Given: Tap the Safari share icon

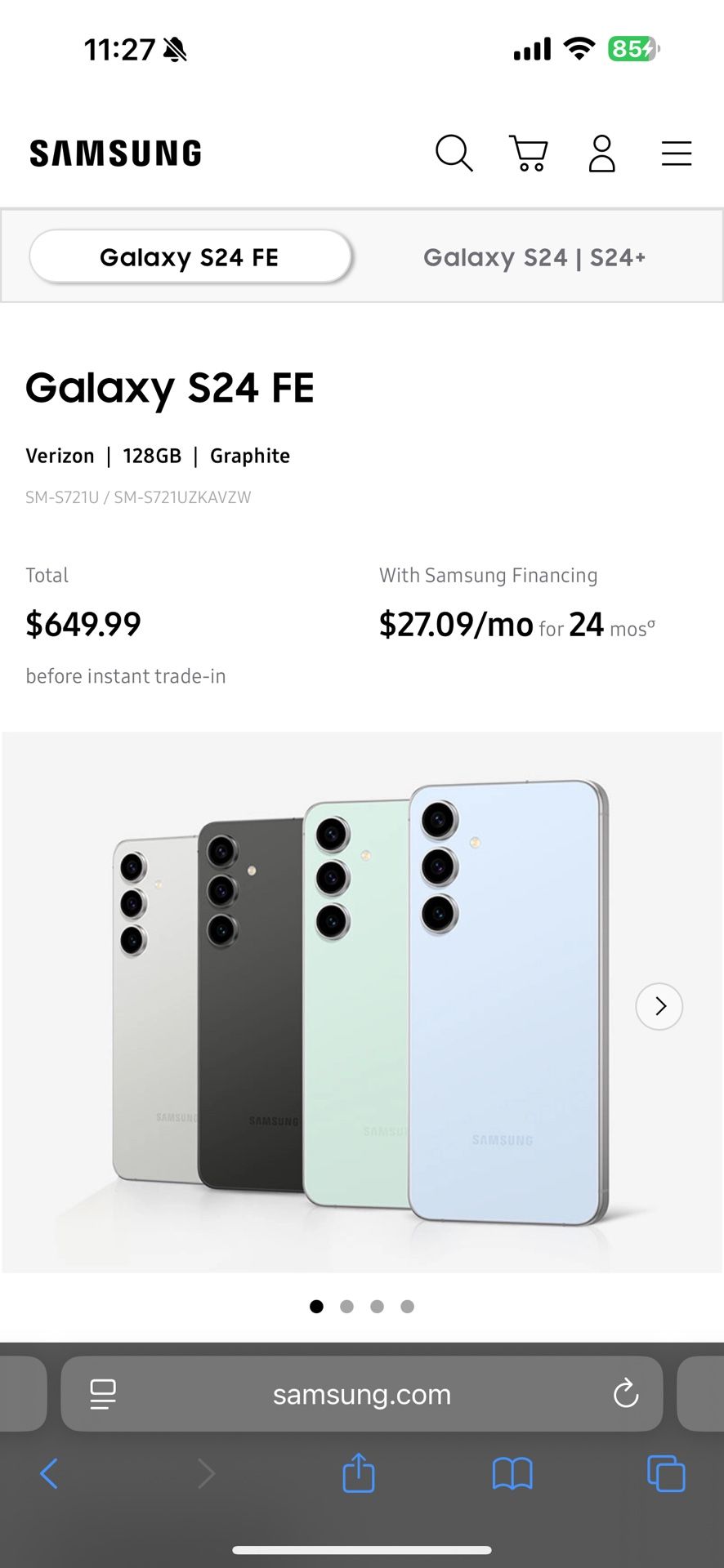Looking at the screenshot, I should 359,1473.
